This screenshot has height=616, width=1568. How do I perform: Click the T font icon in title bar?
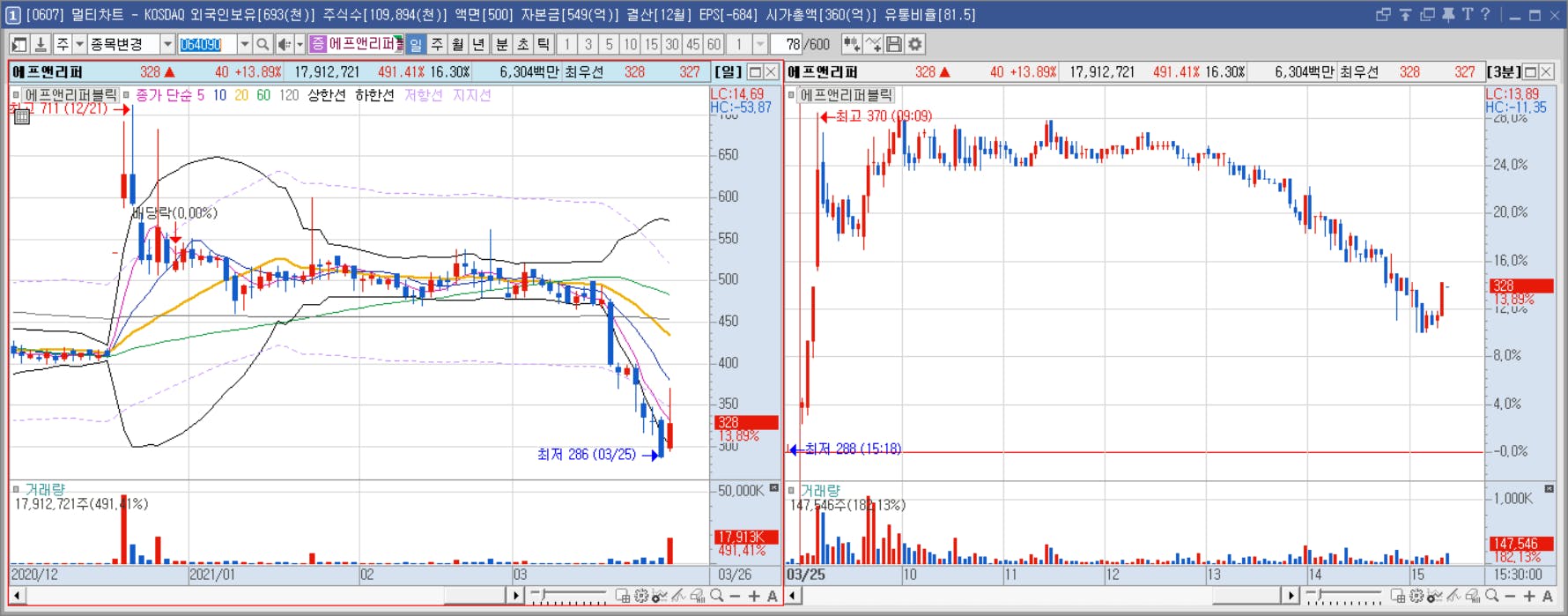(x=1467, y=15)
